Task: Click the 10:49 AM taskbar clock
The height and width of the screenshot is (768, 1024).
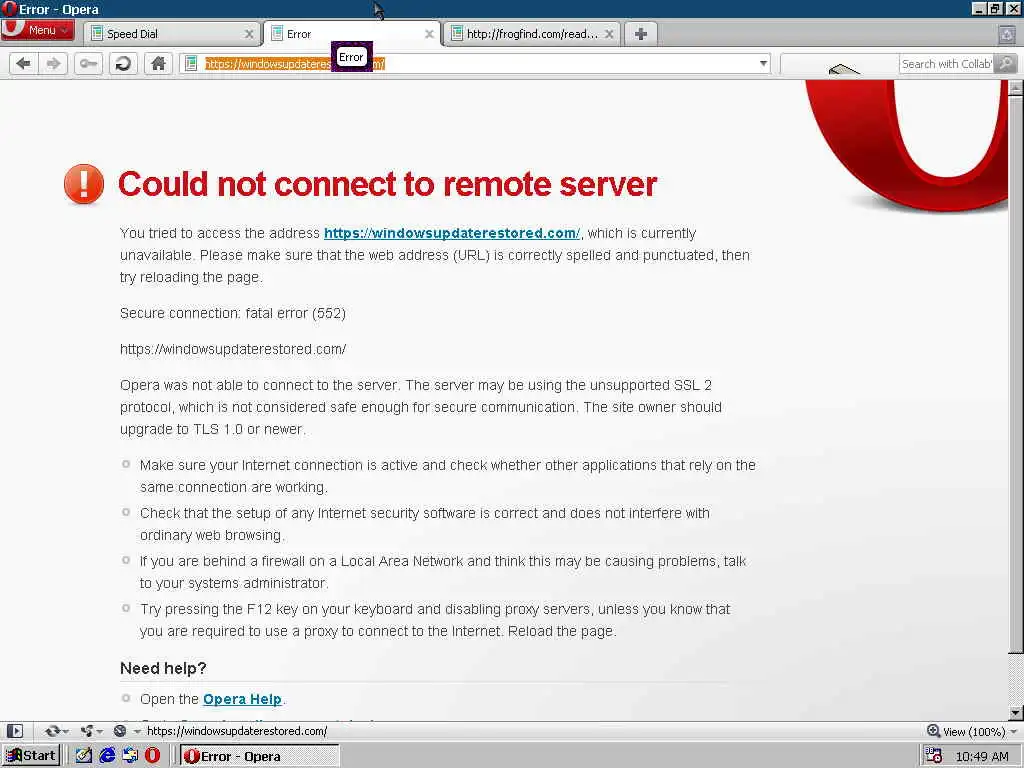Action: coord(982,756)
